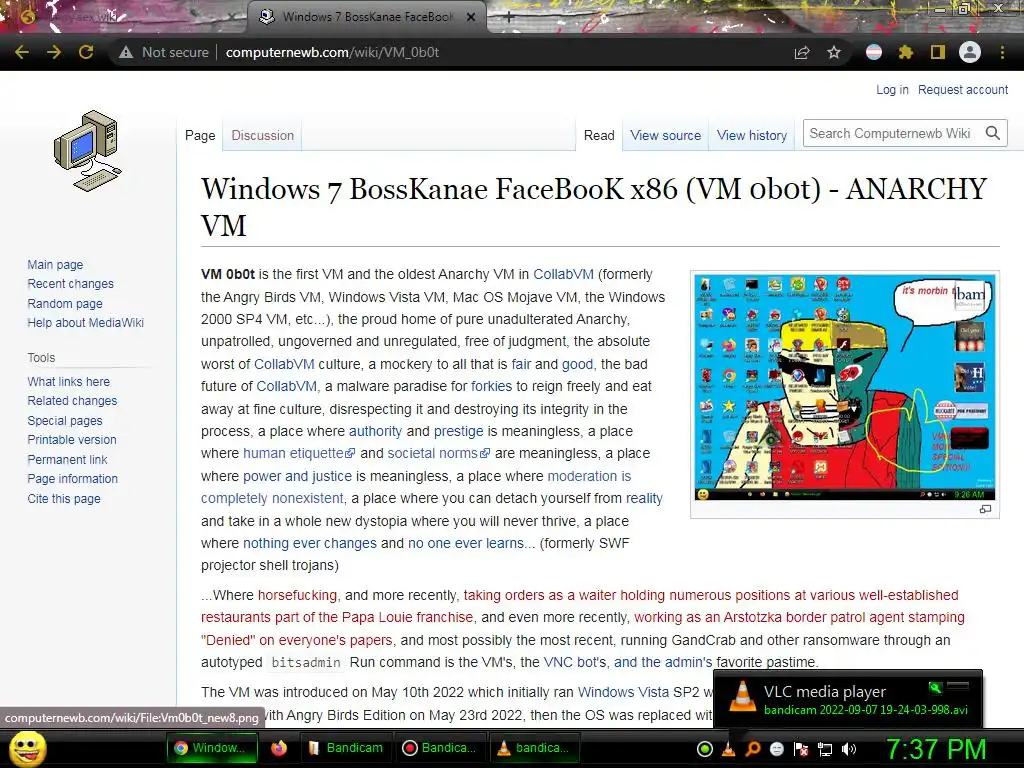Image resolution: width=1024 pixels, height=768 pixels.
Task: Click the white face tray icon
Action: 776,749
